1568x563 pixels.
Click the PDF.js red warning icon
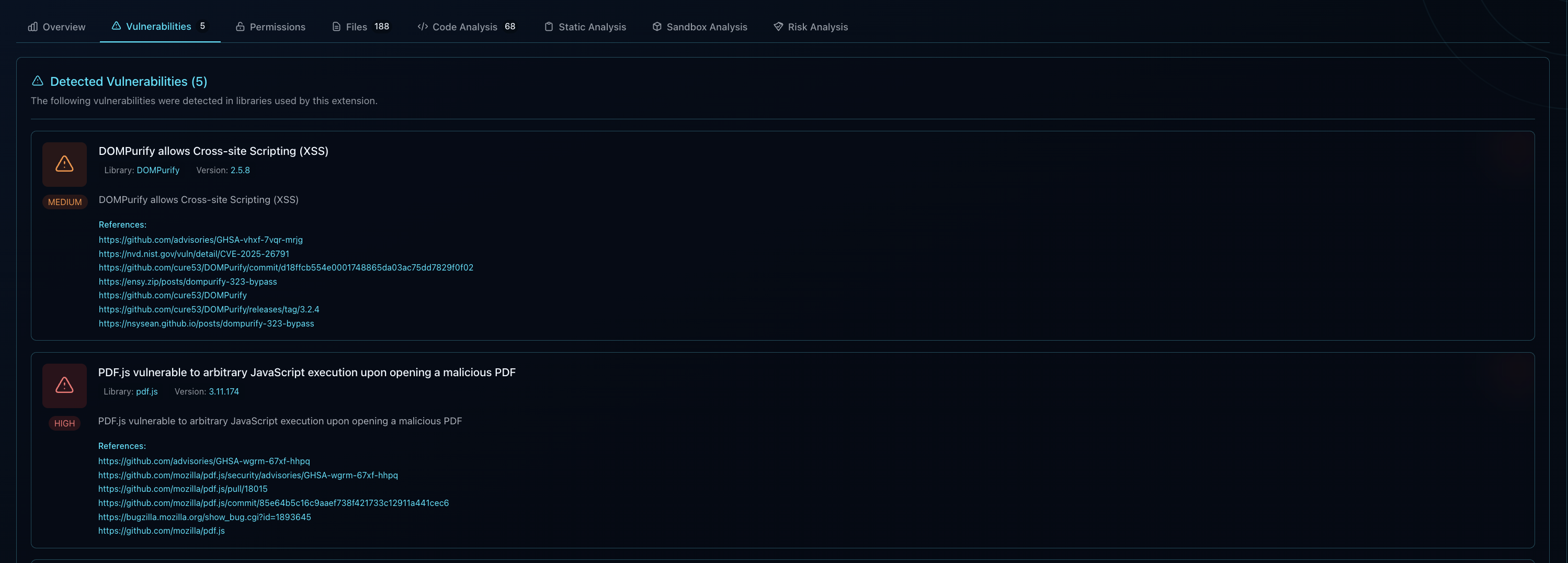pyautogui.click(x=64, y=386)
